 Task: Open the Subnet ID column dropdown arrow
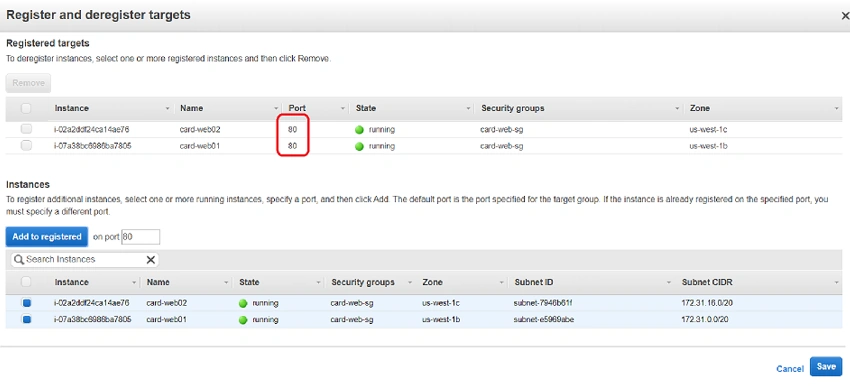click(668, 283)
